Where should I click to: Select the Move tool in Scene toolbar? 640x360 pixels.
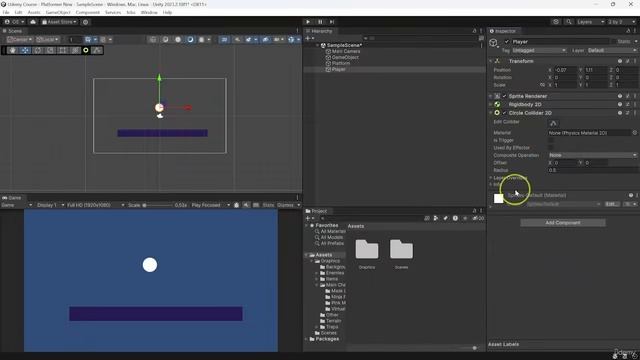pos(25,50)
